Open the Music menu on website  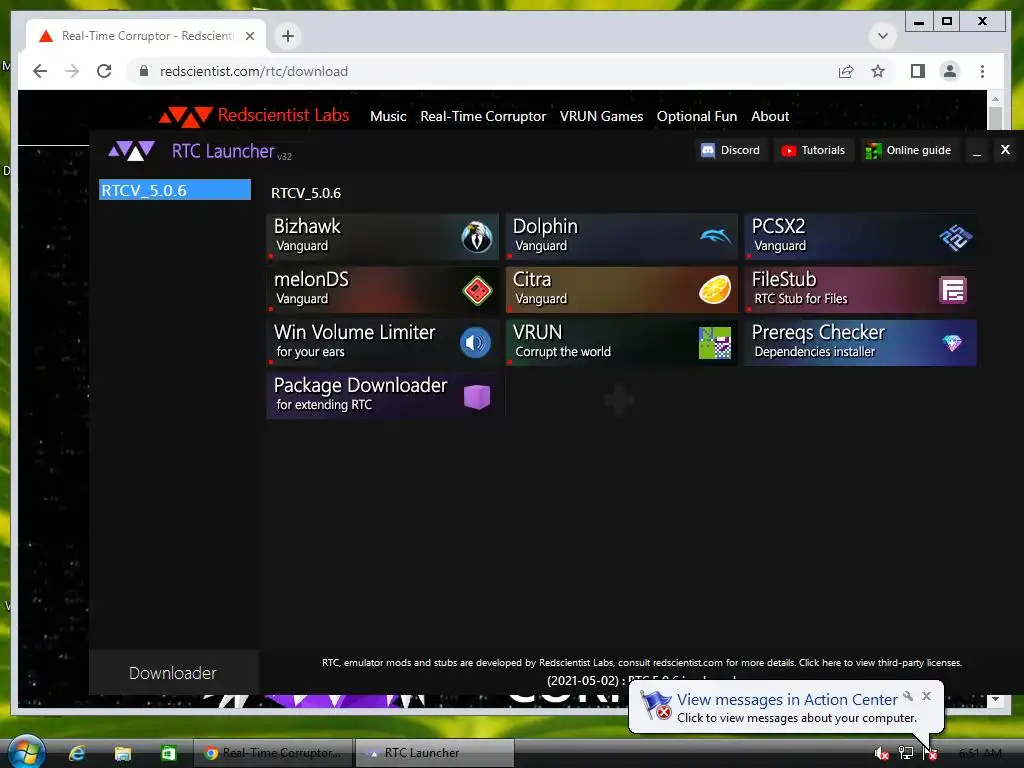pos(388,116)
